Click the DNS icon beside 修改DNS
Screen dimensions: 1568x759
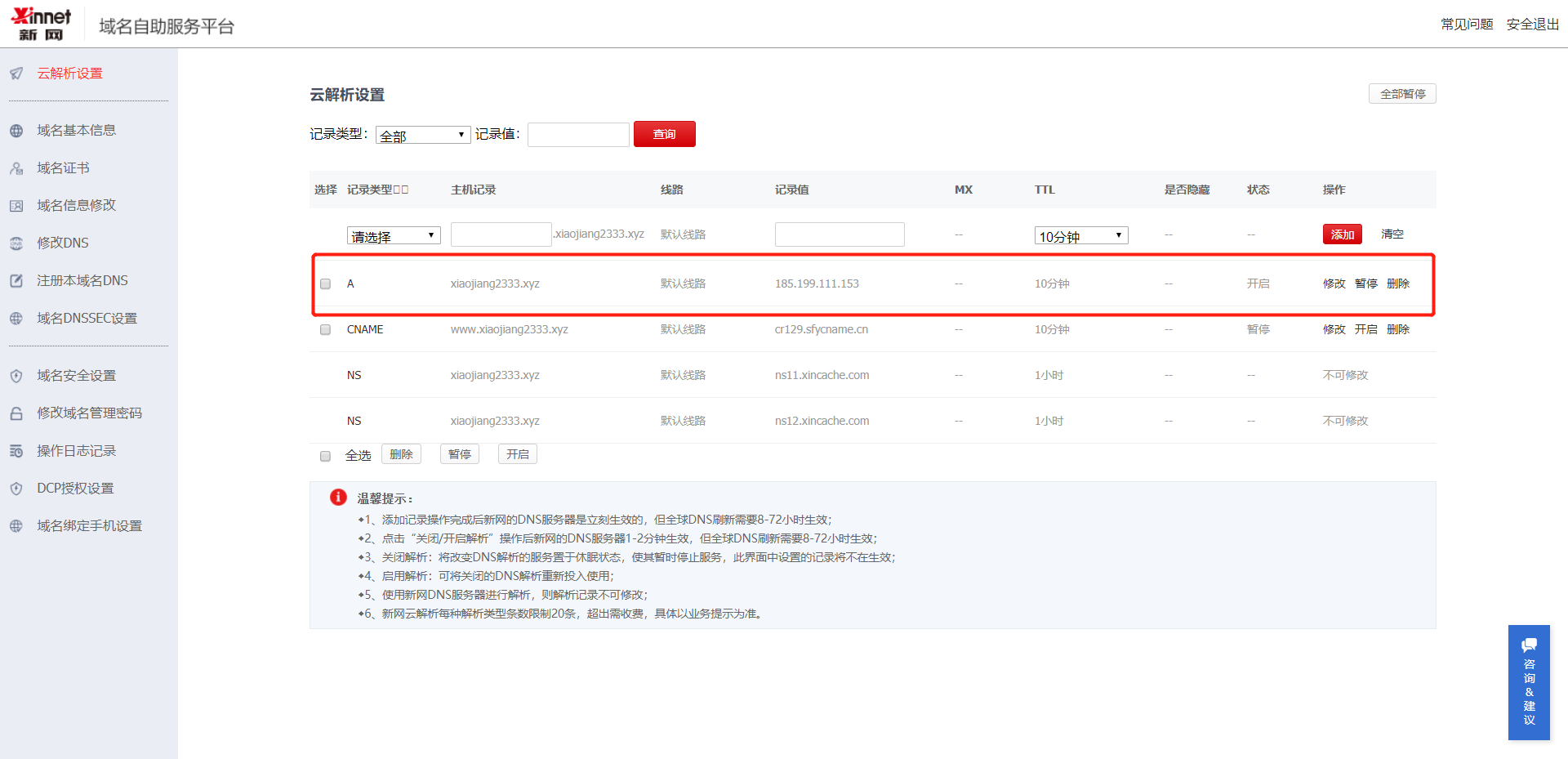pos(16,243)
